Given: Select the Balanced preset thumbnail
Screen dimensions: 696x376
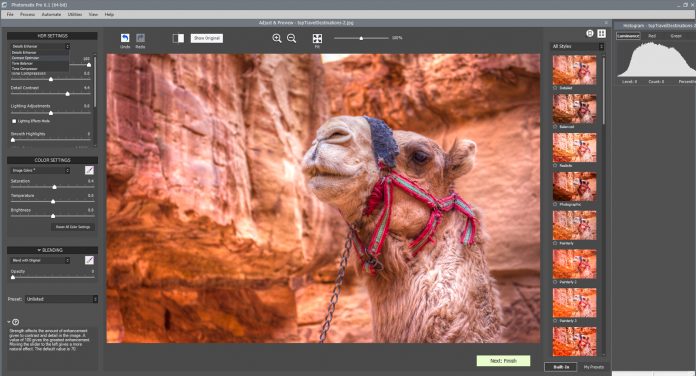Looking at the screenshot, I should [574, 109].
